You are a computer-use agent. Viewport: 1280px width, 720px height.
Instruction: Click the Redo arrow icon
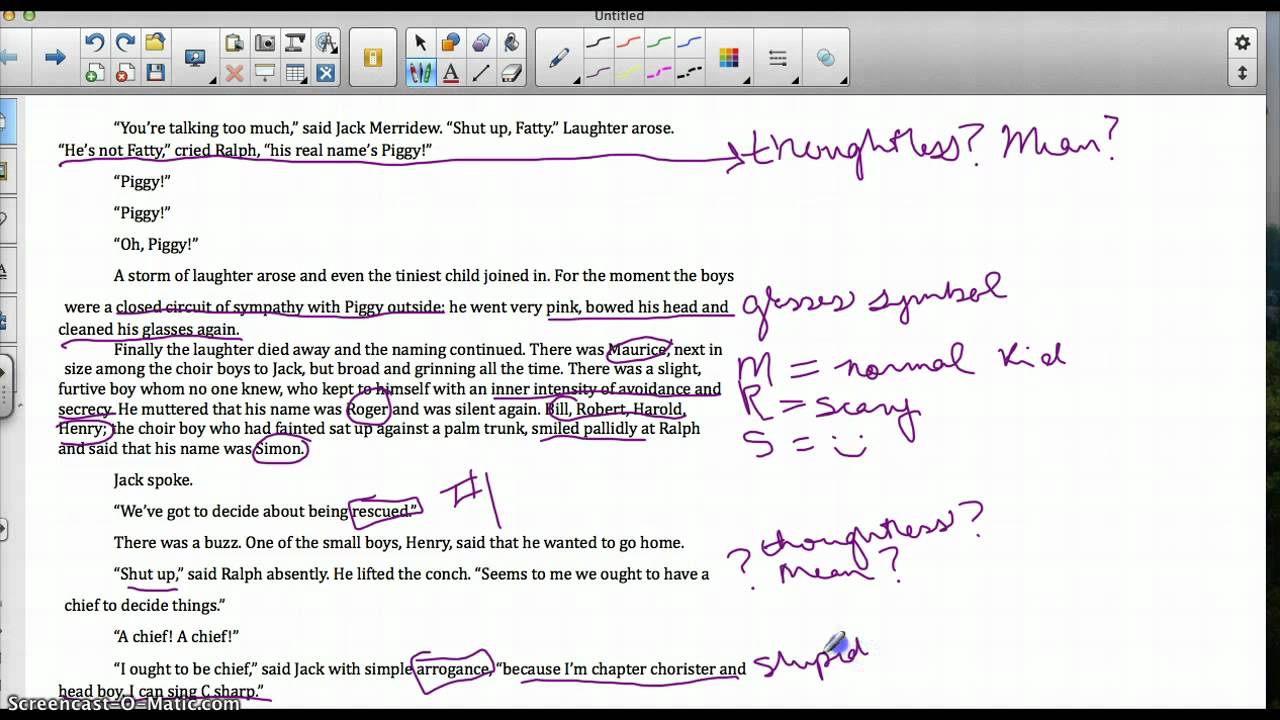click(x=125, y=42)
